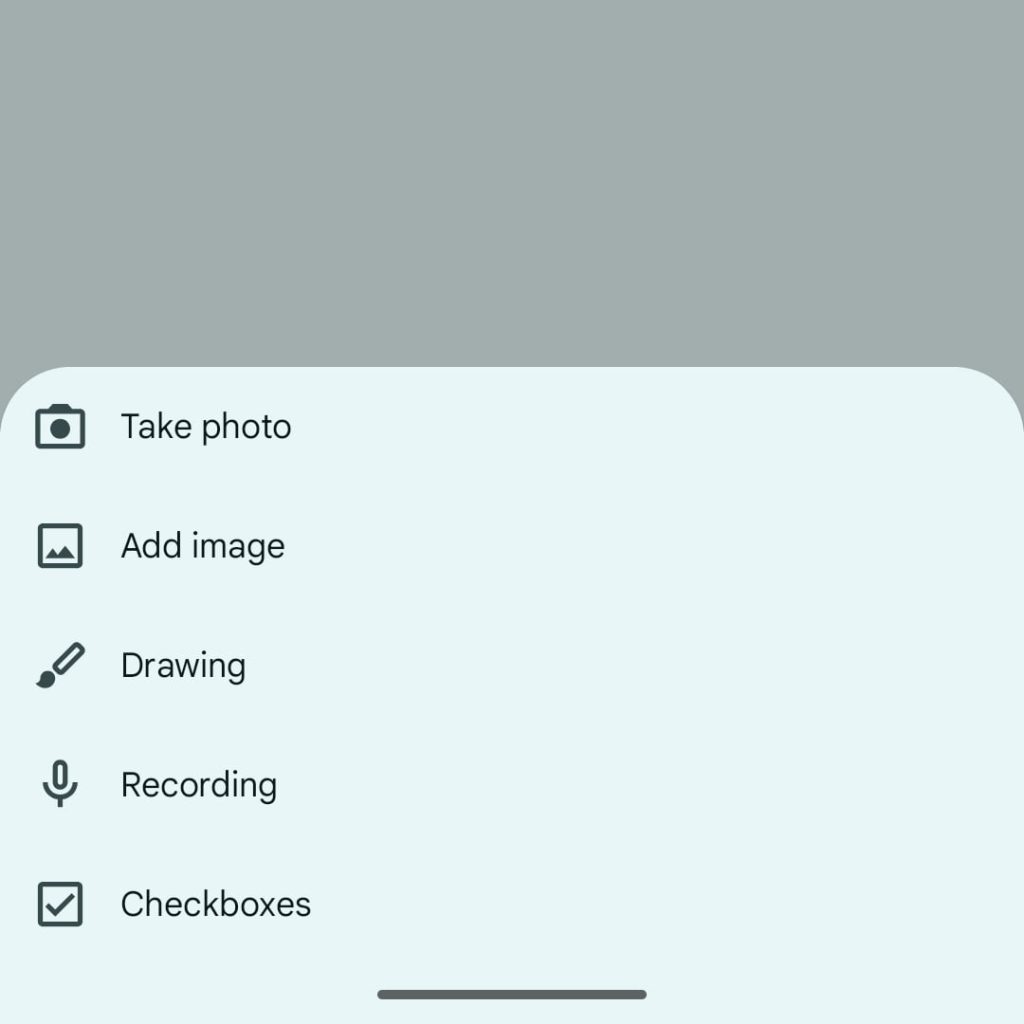Tap the microphone icon for Recording
This screenshot has height=1024, width=1024.
[x=60, y=785]
